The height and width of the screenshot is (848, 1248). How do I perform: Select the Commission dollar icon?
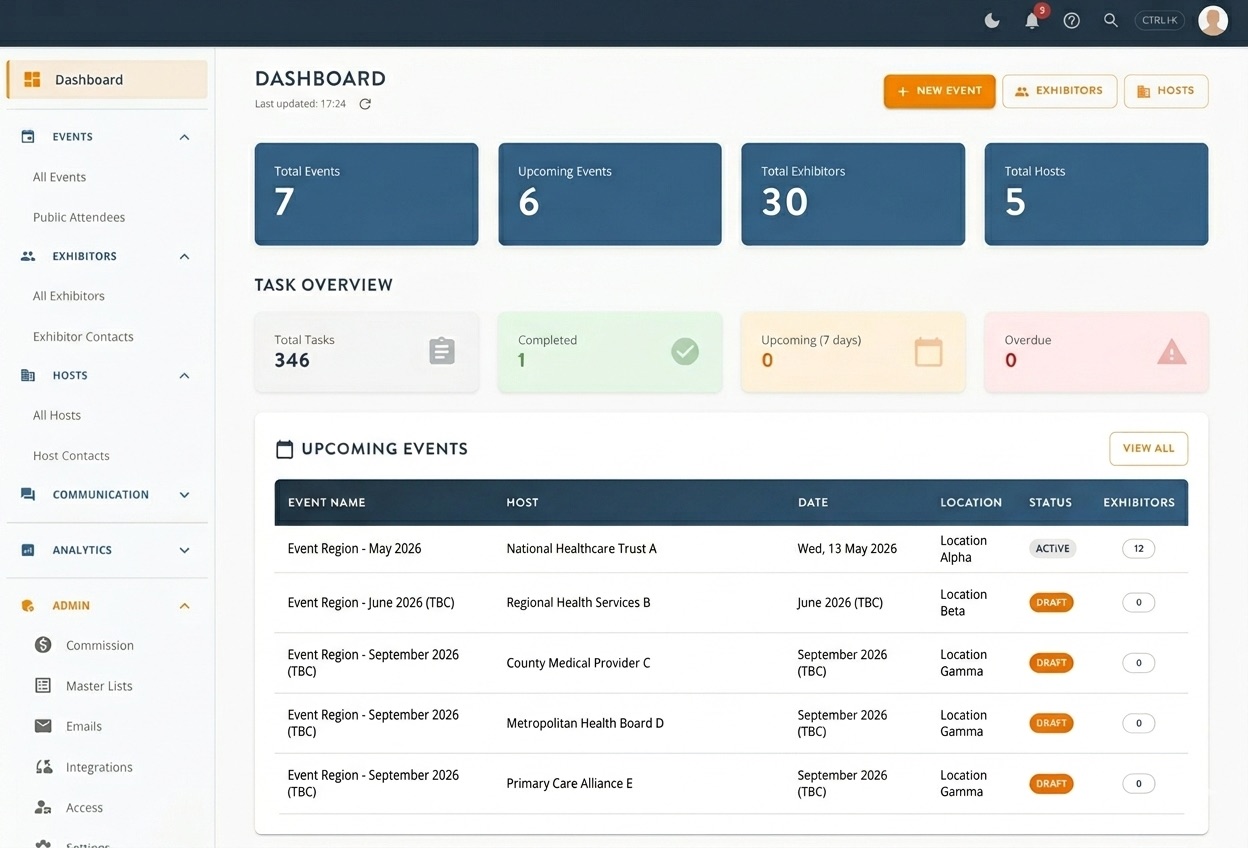coord(42,645)
